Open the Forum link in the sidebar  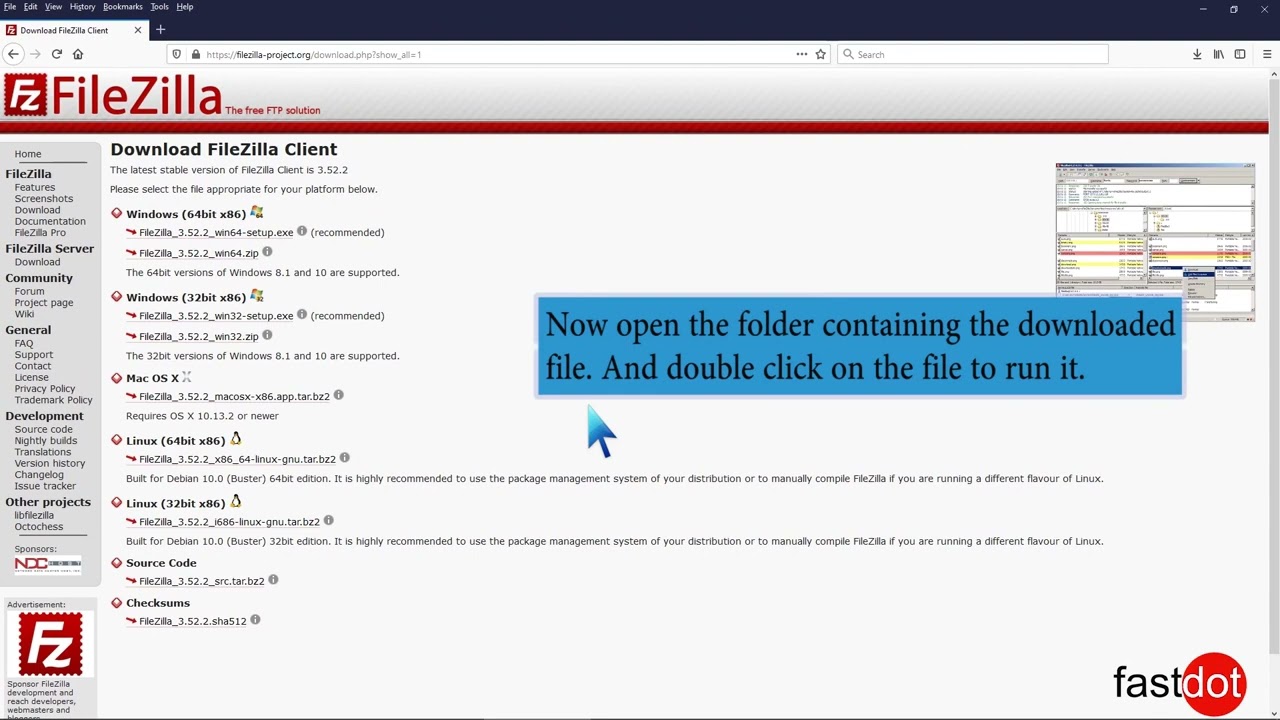29,291
